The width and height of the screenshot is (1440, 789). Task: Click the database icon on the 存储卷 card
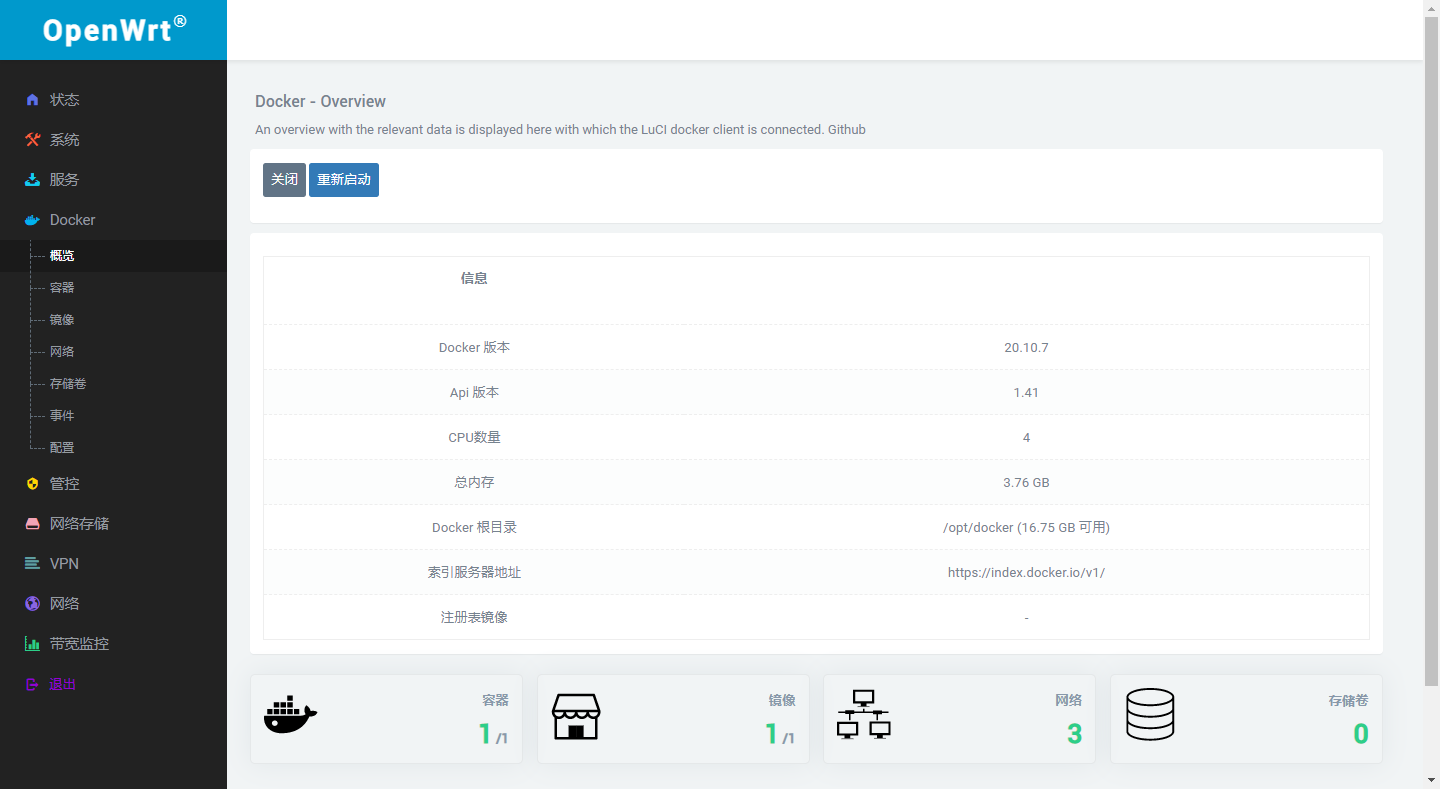1150,715
